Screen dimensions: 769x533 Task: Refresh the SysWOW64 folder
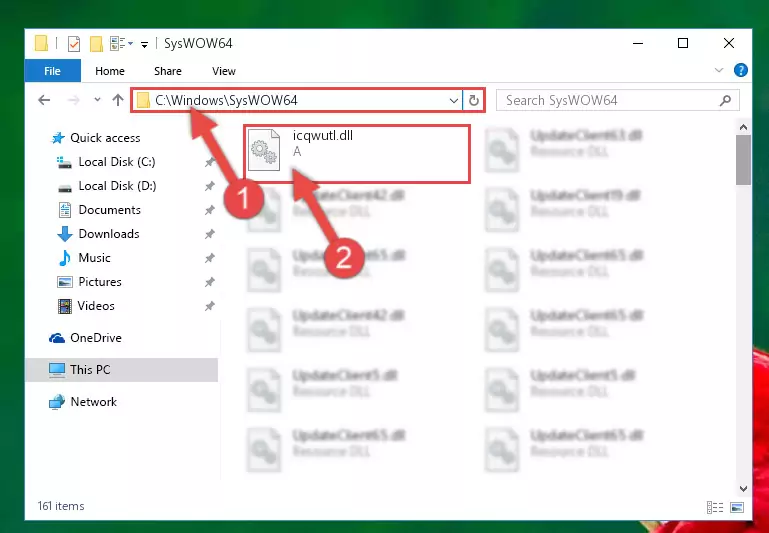pyautogui.click(x=473, y=101)
